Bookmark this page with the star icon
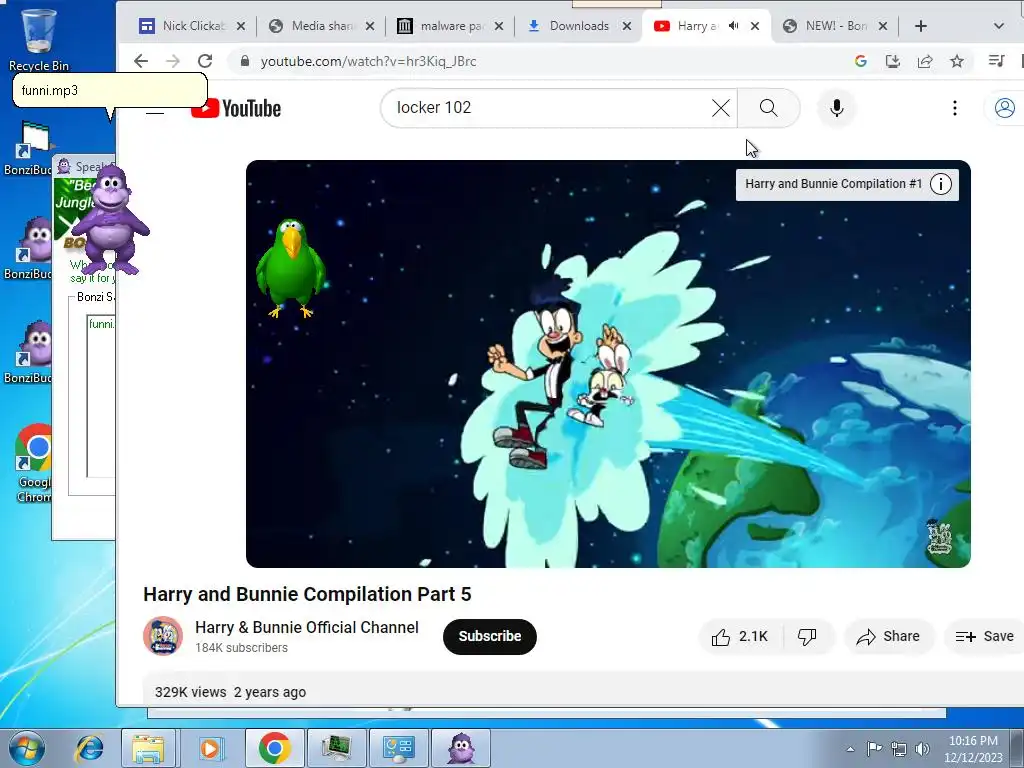This screenshot has height=768, width=1024. click(957, 61)
